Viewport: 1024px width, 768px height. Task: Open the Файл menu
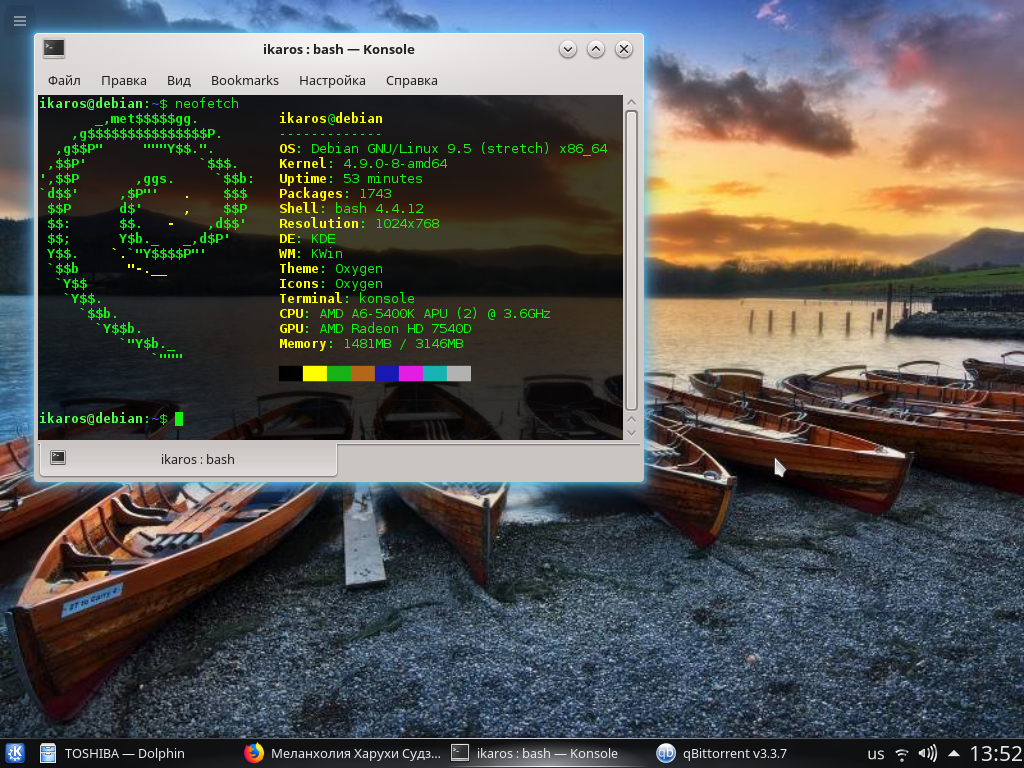point(64,80)
